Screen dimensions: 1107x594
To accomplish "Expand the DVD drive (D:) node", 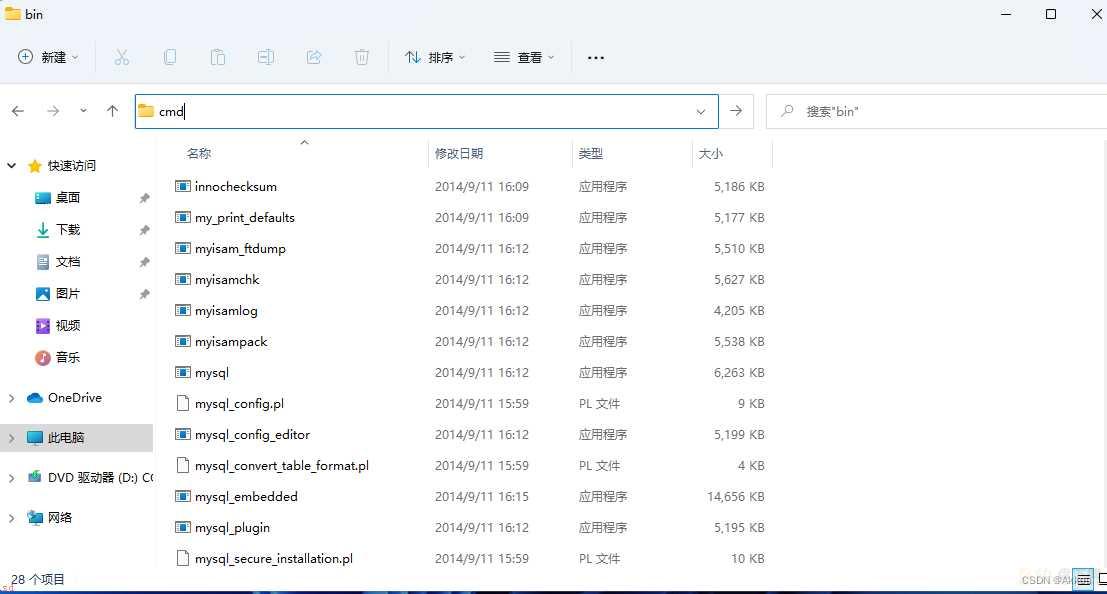I will (11, 478).
